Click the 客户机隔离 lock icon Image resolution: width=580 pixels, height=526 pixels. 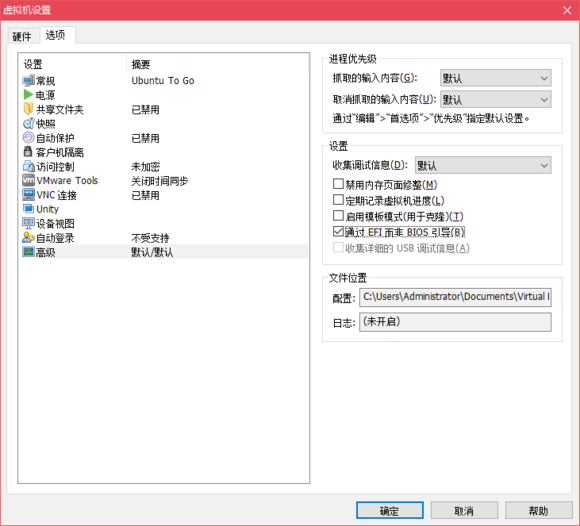pyautogui.click(x=28, y=152)
